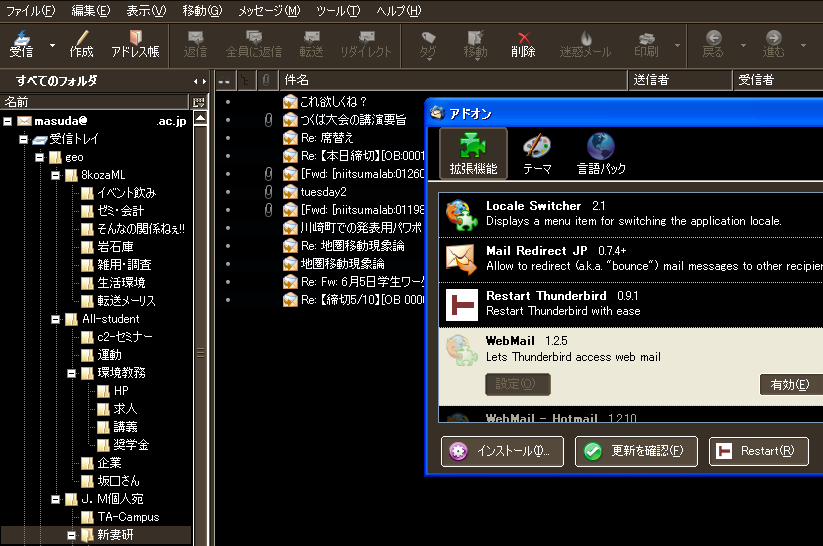
Task: Click the 受信 (Get Mail) toolbar icon
Action: click(21, 44)
